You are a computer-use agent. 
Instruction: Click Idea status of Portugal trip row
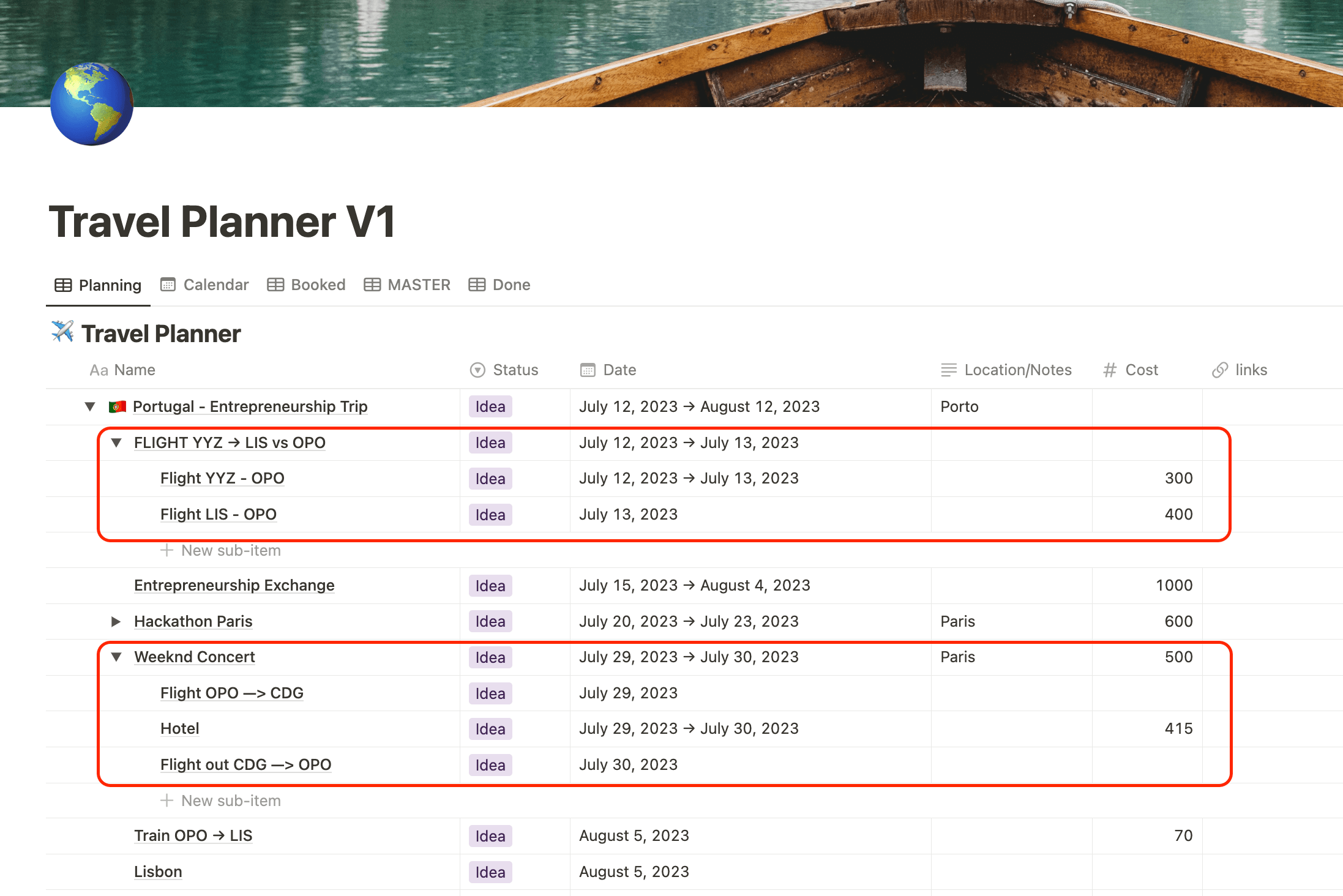click(x=490, y=406)
